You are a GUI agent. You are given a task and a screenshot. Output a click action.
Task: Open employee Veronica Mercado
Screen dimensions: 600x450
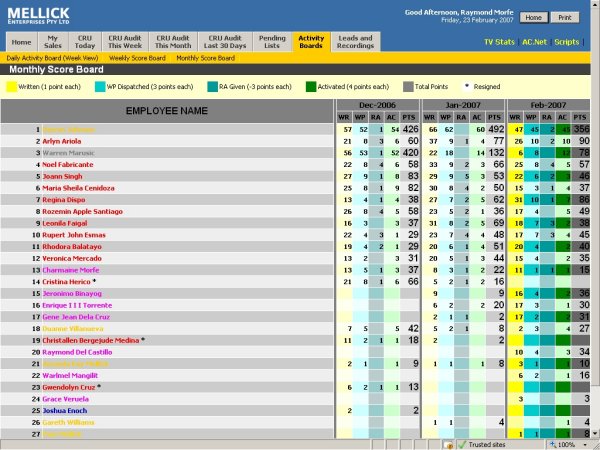point(72,259)
